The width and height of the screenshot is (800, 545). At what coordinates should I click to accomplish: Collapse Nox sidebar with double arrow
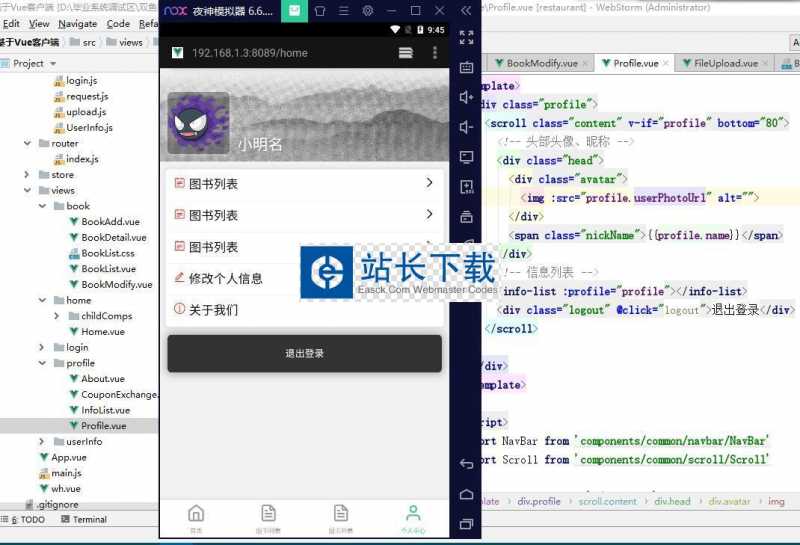(x=465, y=11)
